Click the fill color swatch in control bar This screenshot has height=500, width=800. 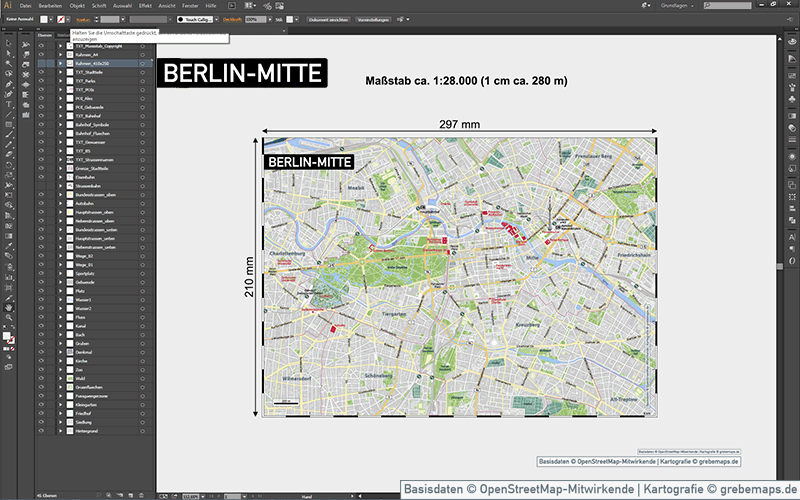(x=45, y=19)
